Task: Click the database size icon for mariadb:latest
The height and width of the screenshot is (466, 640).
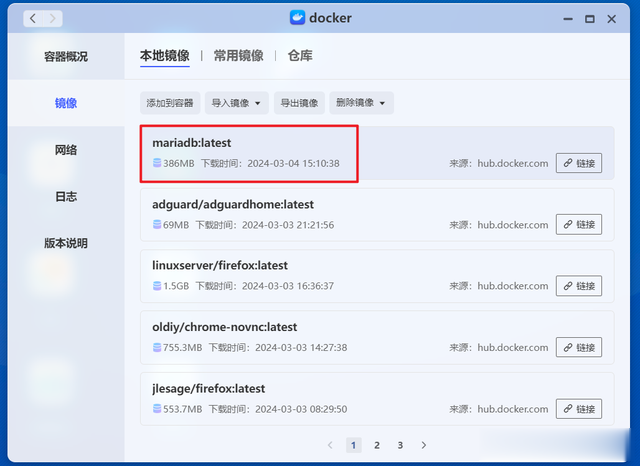Action: (157, 163)
